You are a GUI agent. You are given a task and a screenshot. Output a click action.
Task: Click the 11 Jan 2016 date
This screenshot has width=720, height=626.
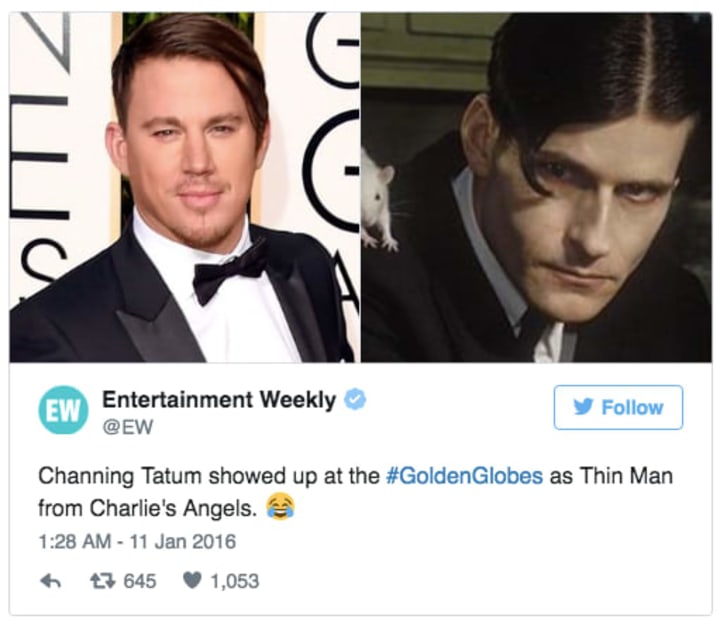pyautogui.click(x=183, y=542)
